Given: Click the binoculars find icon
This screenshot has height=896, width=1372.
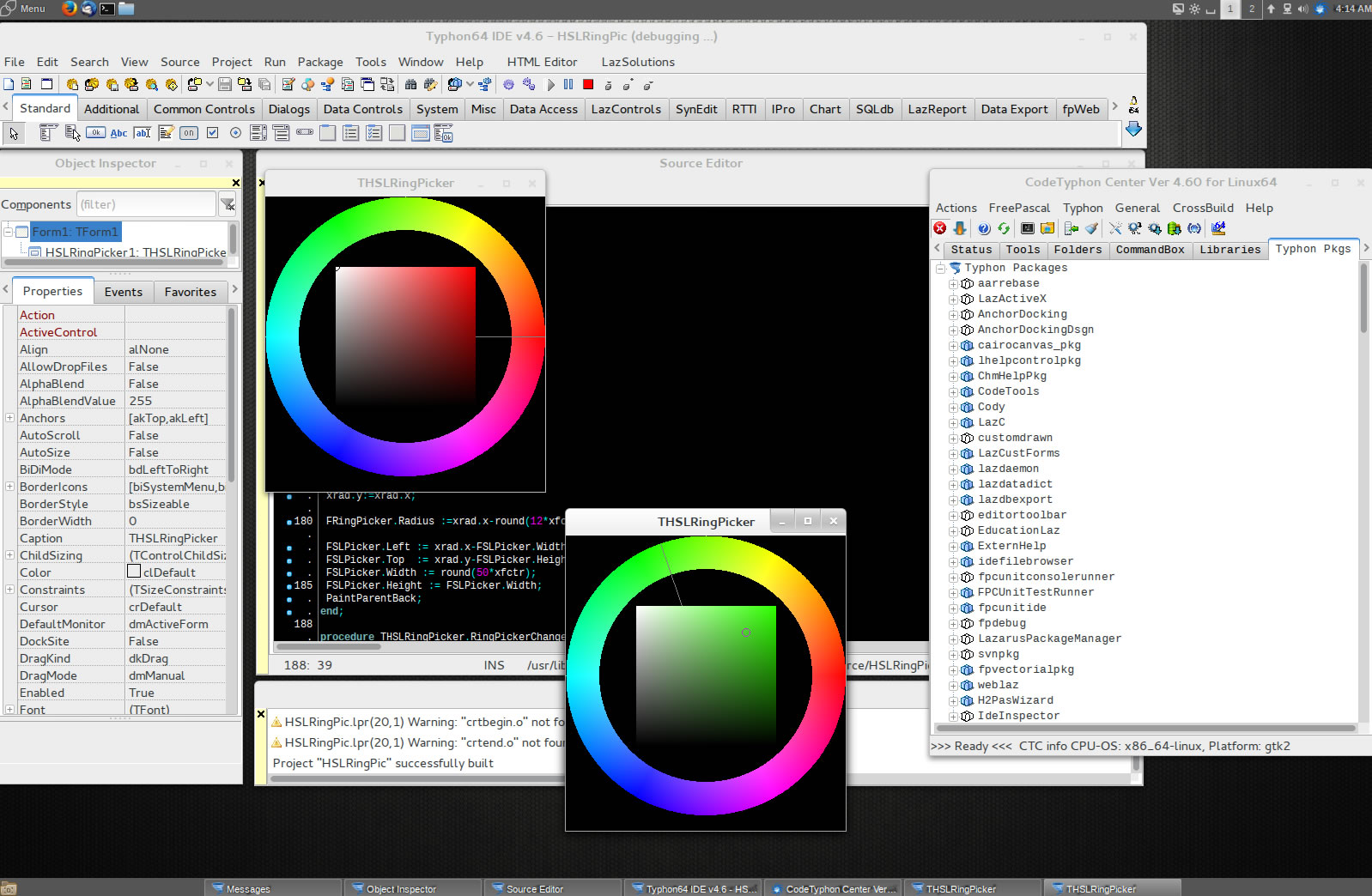Looking at the screenshot, I should pos(411,84).
